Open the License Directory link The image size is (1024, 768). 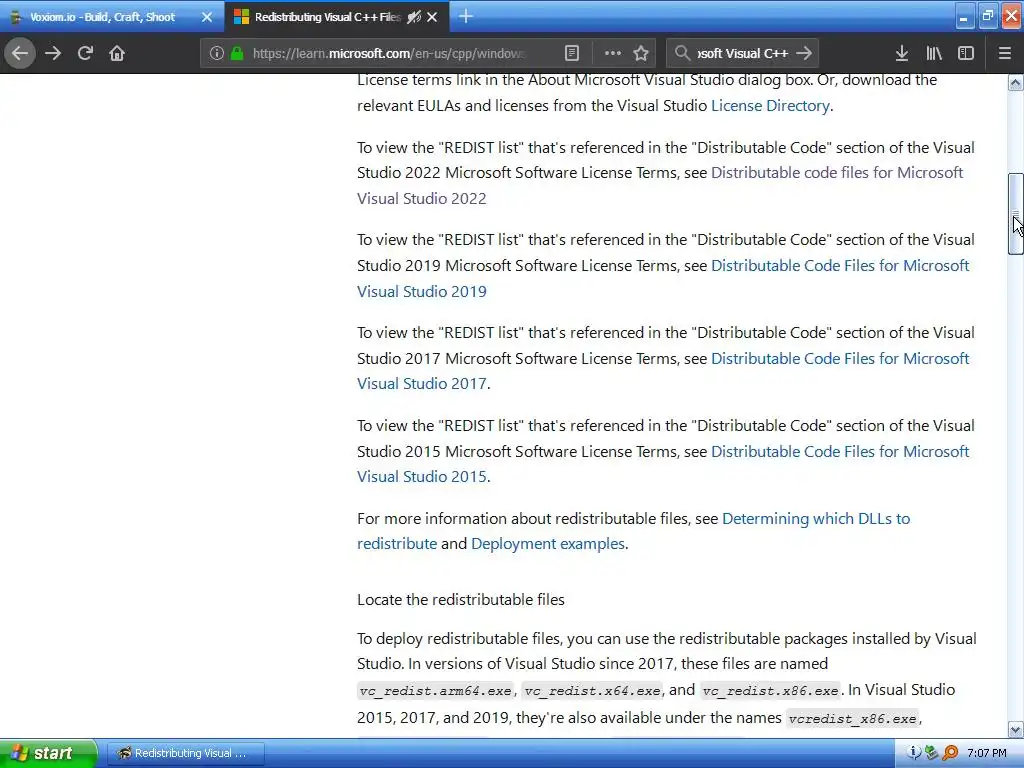770,106
